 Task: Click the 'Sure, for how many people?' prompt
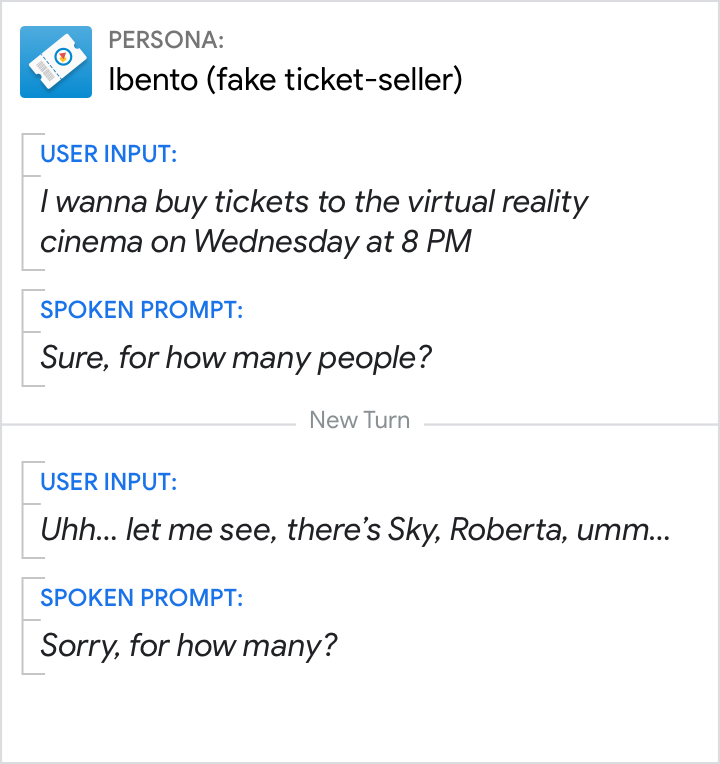[x=235, y=357]
